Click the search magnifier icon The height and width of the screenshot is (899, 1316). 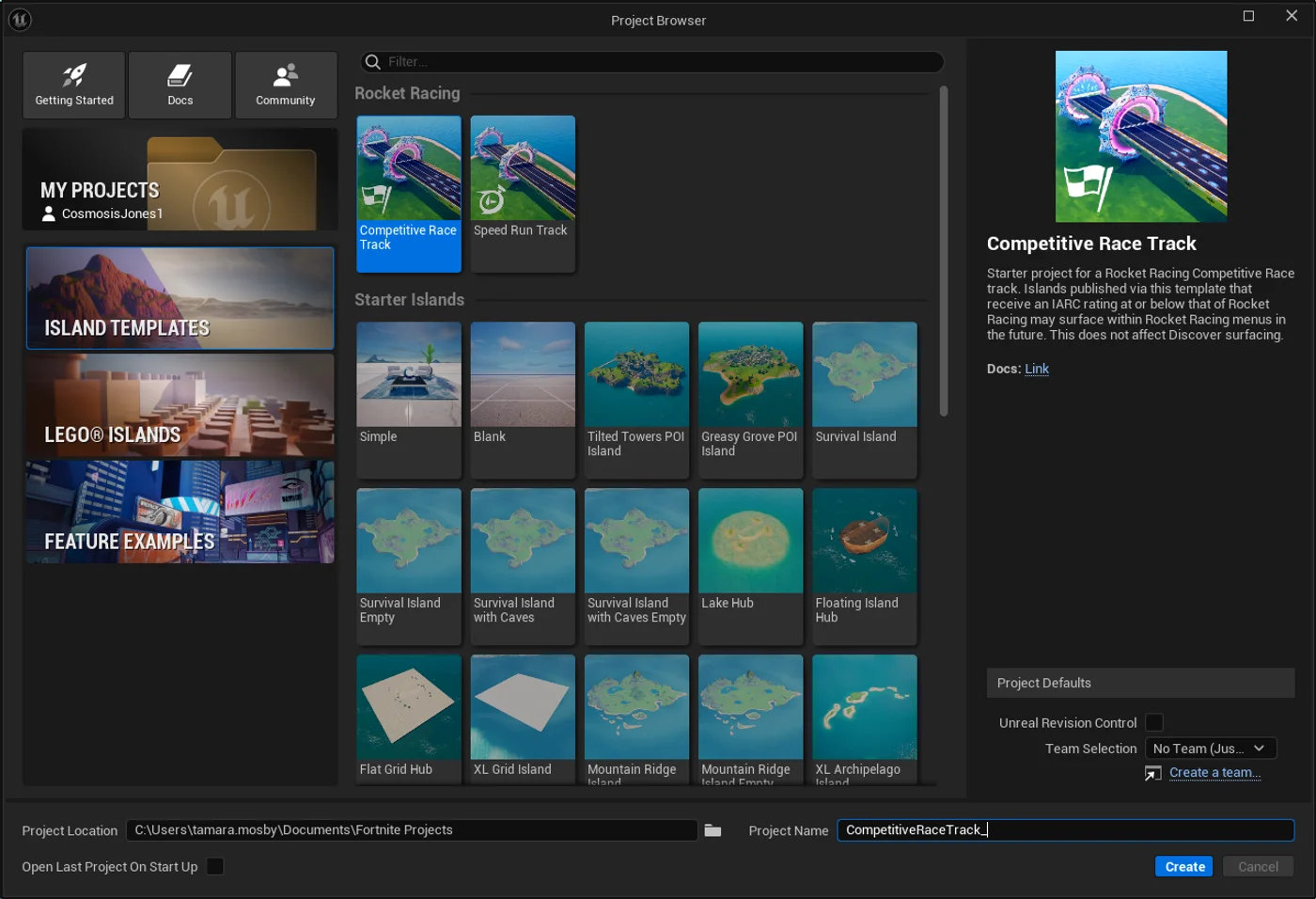click(x=373, y=62)
